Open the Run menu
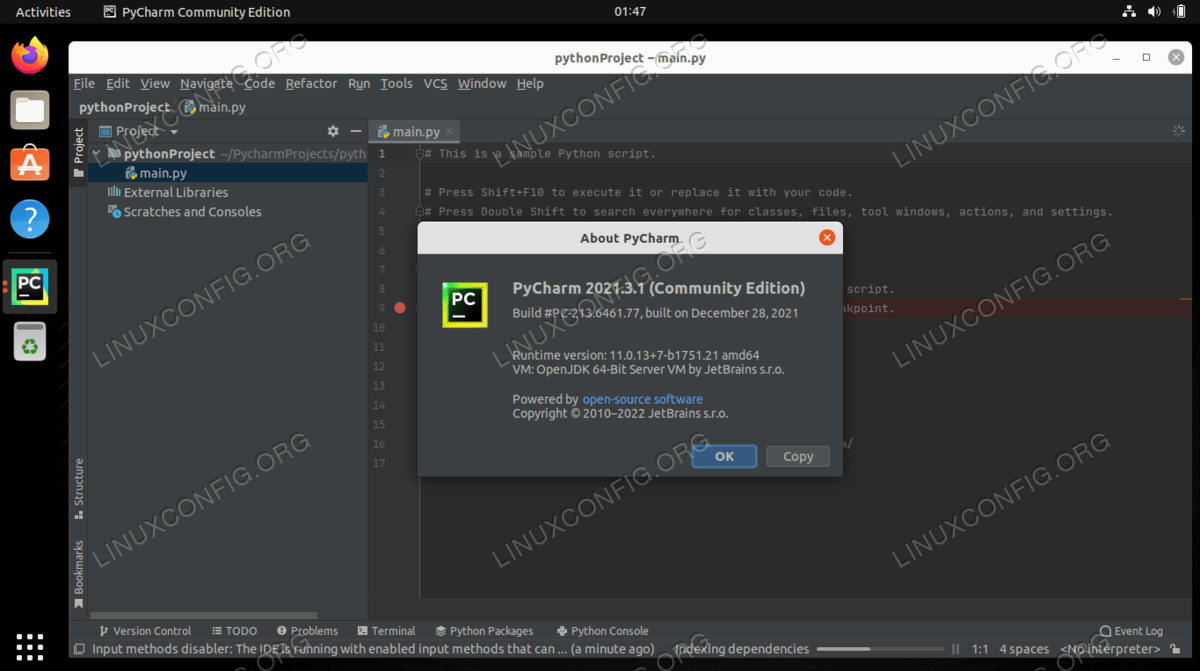Screen dimensions: 1200x671 tap(359, 84)
